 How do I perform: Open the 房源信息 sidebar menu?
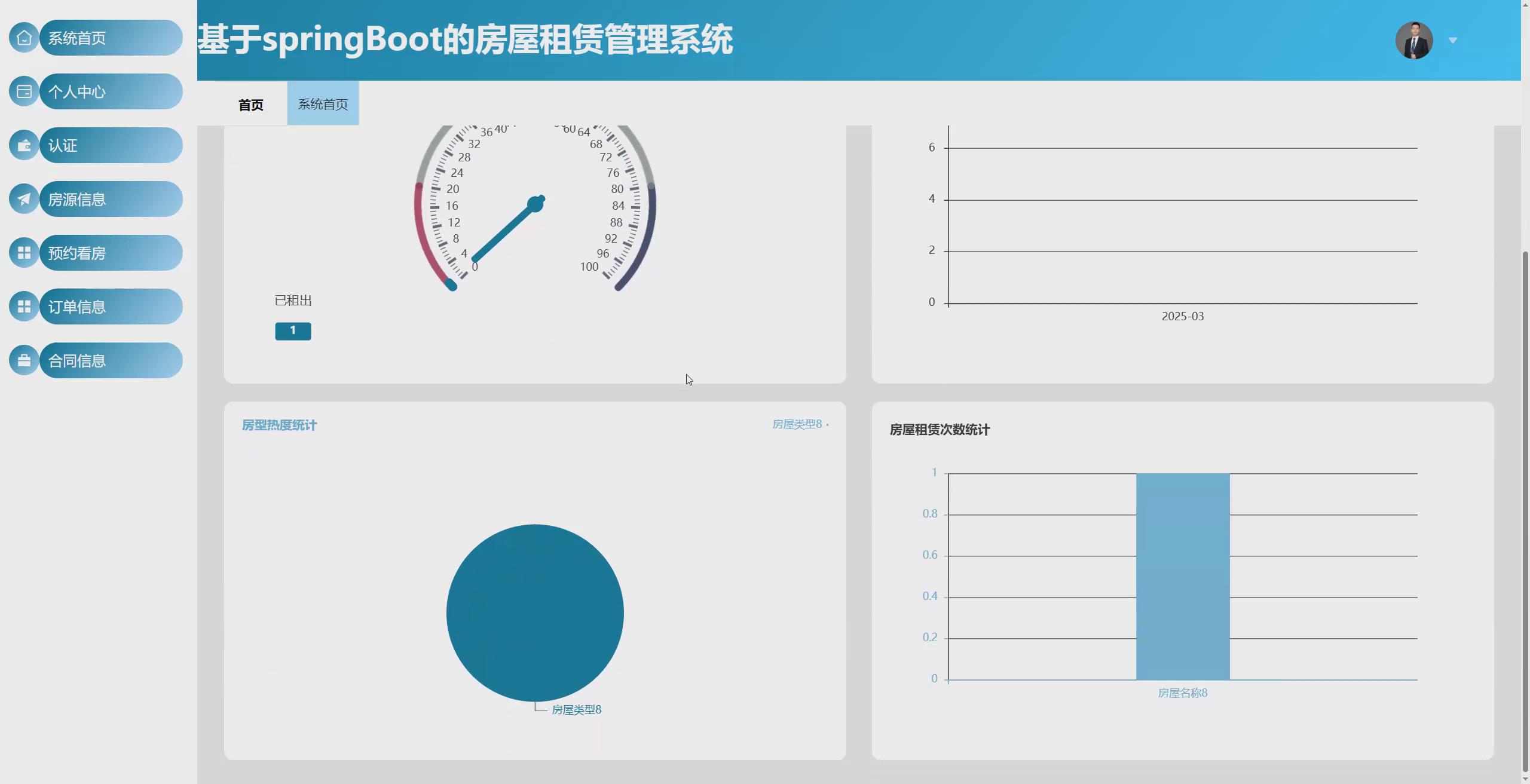111,199
